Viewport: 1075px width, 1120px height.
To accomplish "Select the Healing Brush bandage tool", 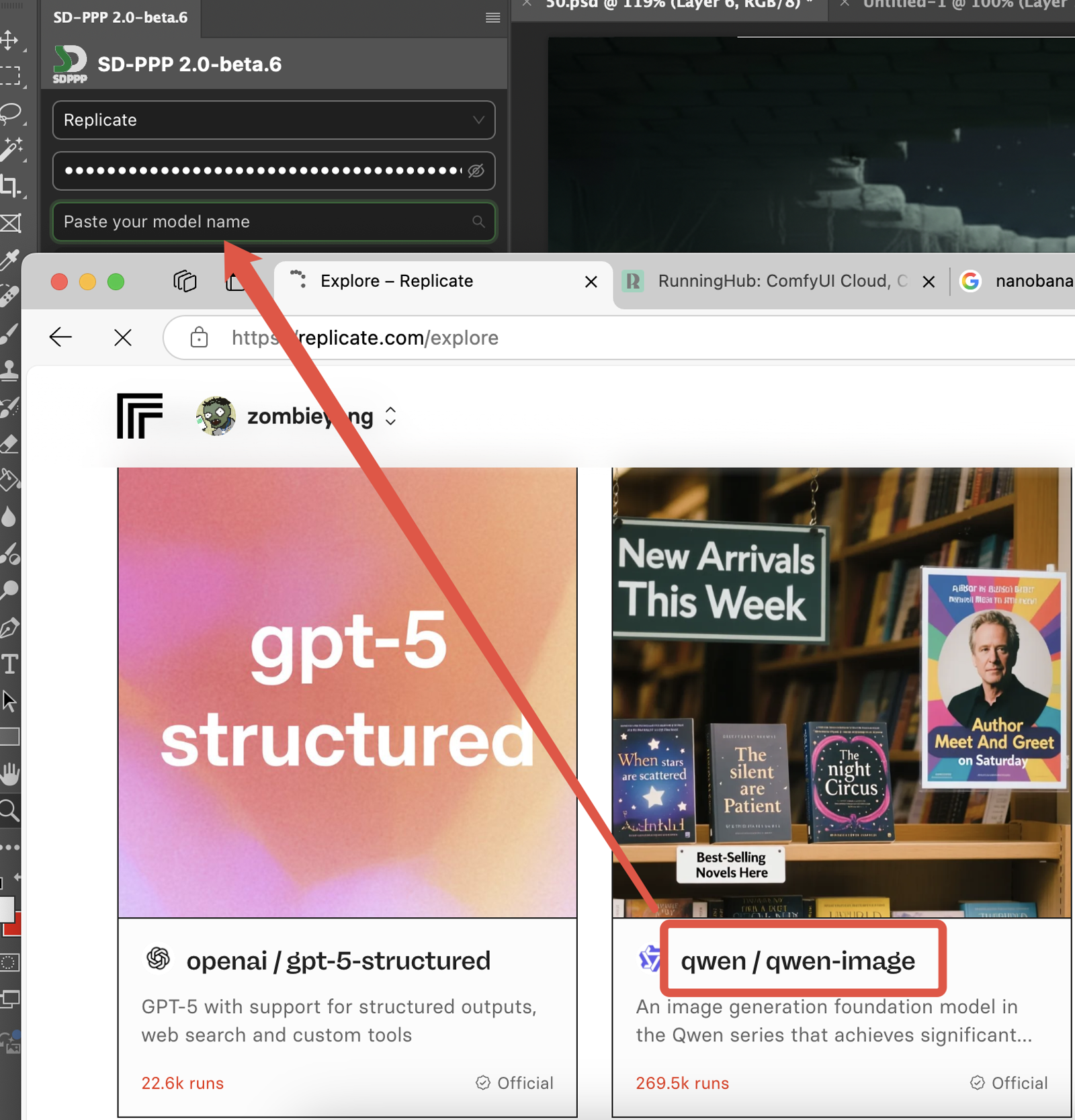I will (10, 296).
